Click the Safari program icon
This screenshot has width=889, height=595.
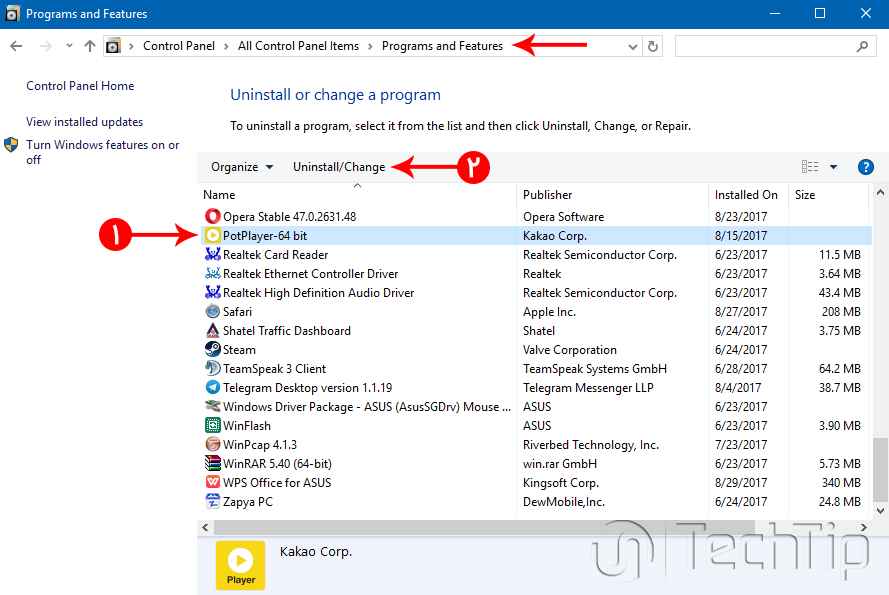coord(212,312)
